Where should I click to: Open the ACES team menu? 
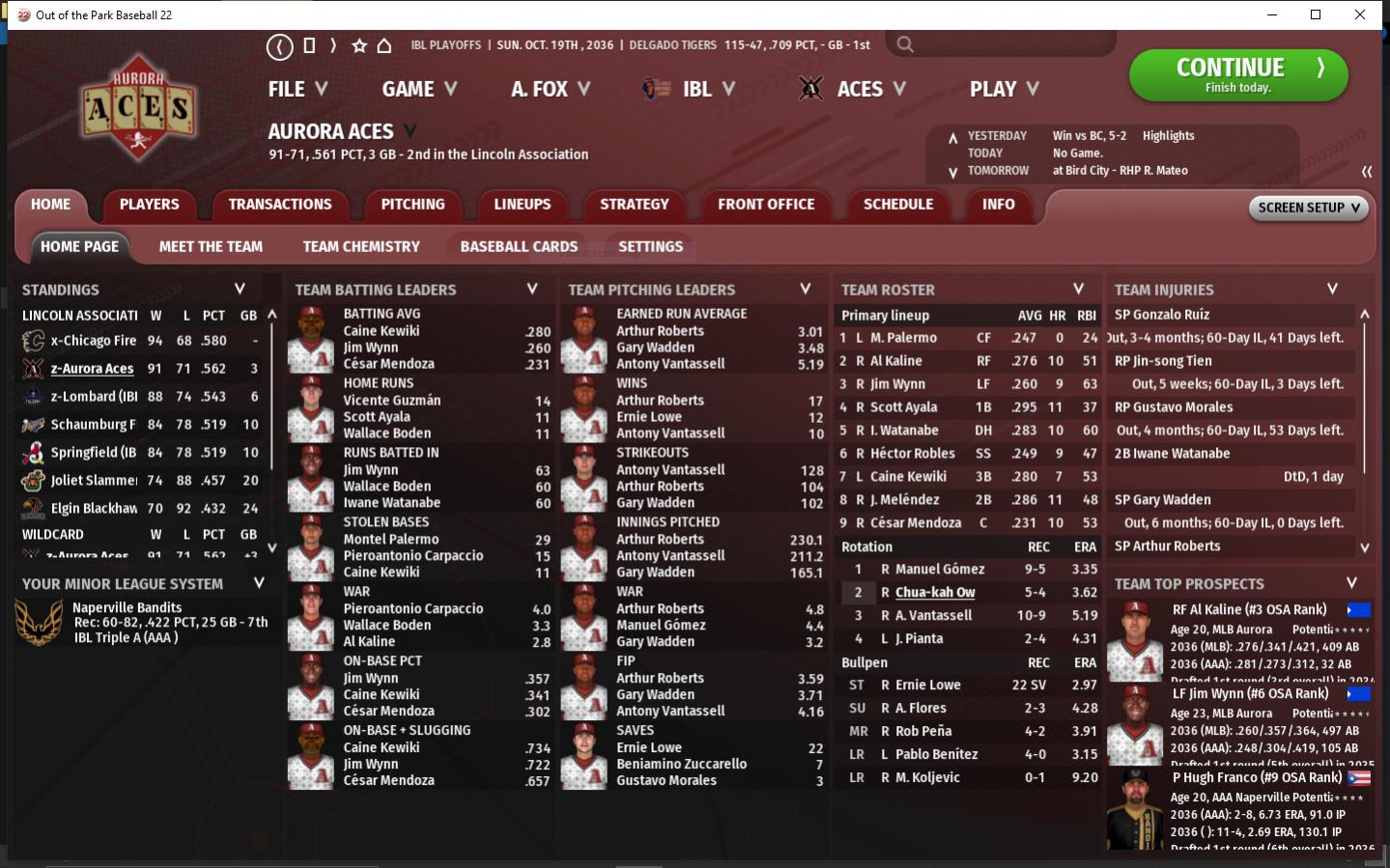coord(871,89)
